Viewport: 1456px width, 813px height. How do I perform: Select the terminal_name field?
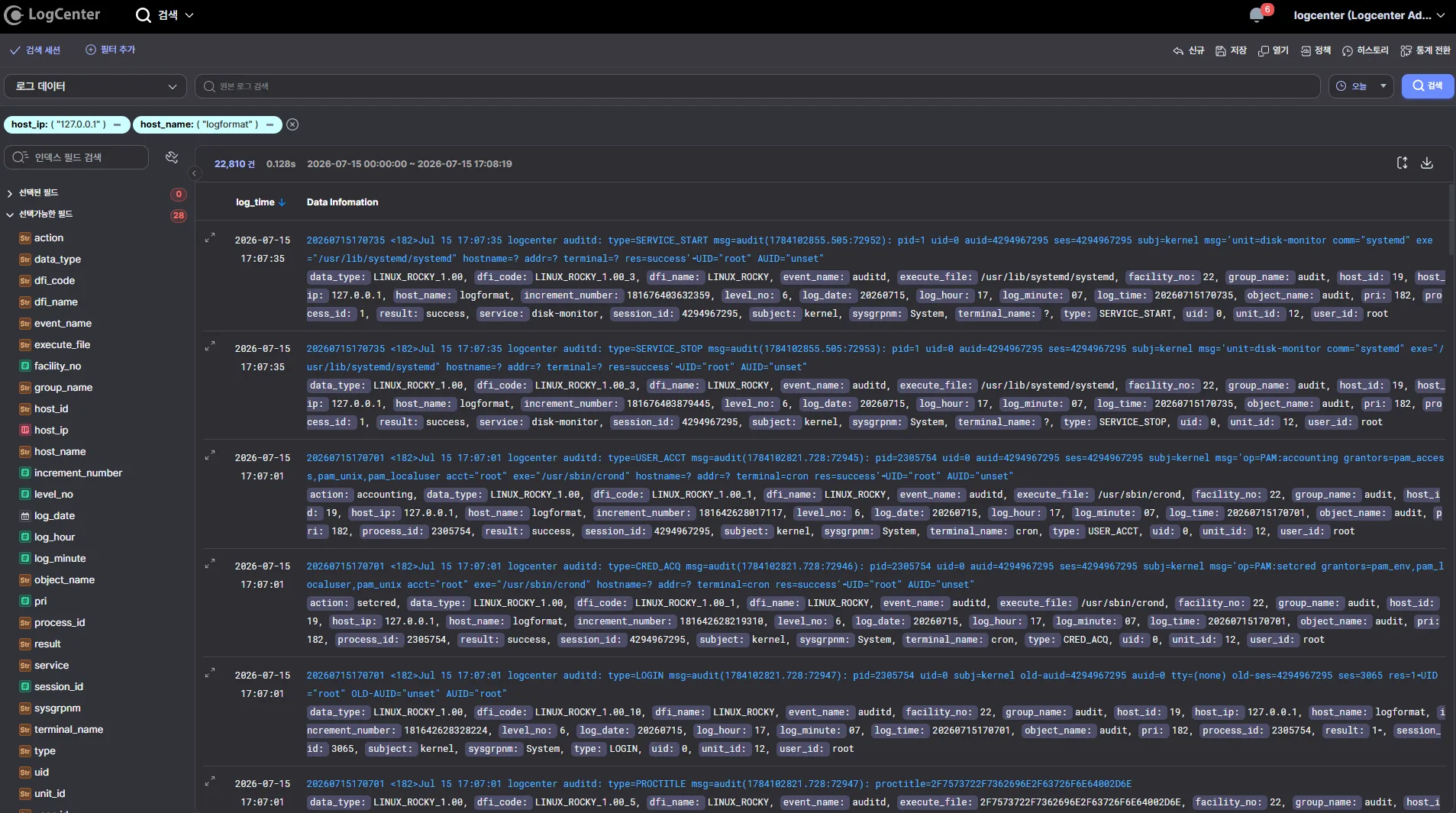[x=68, y=730]
